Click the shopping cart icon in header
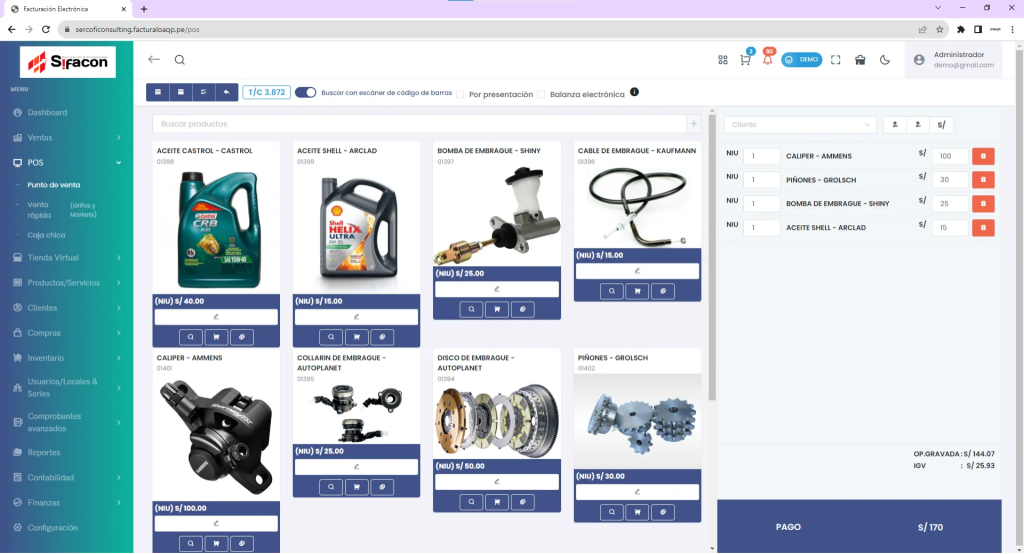 (745, 60)
